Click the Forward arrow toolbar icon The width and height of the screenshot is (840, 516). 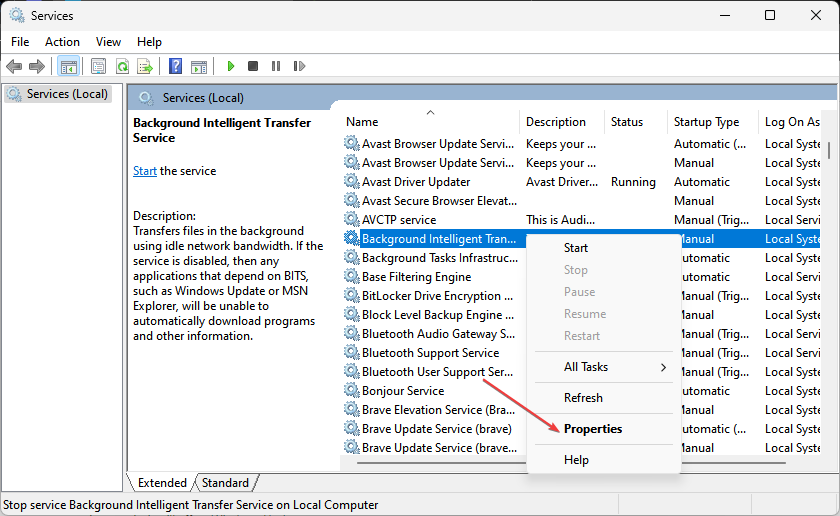(36, 66)
